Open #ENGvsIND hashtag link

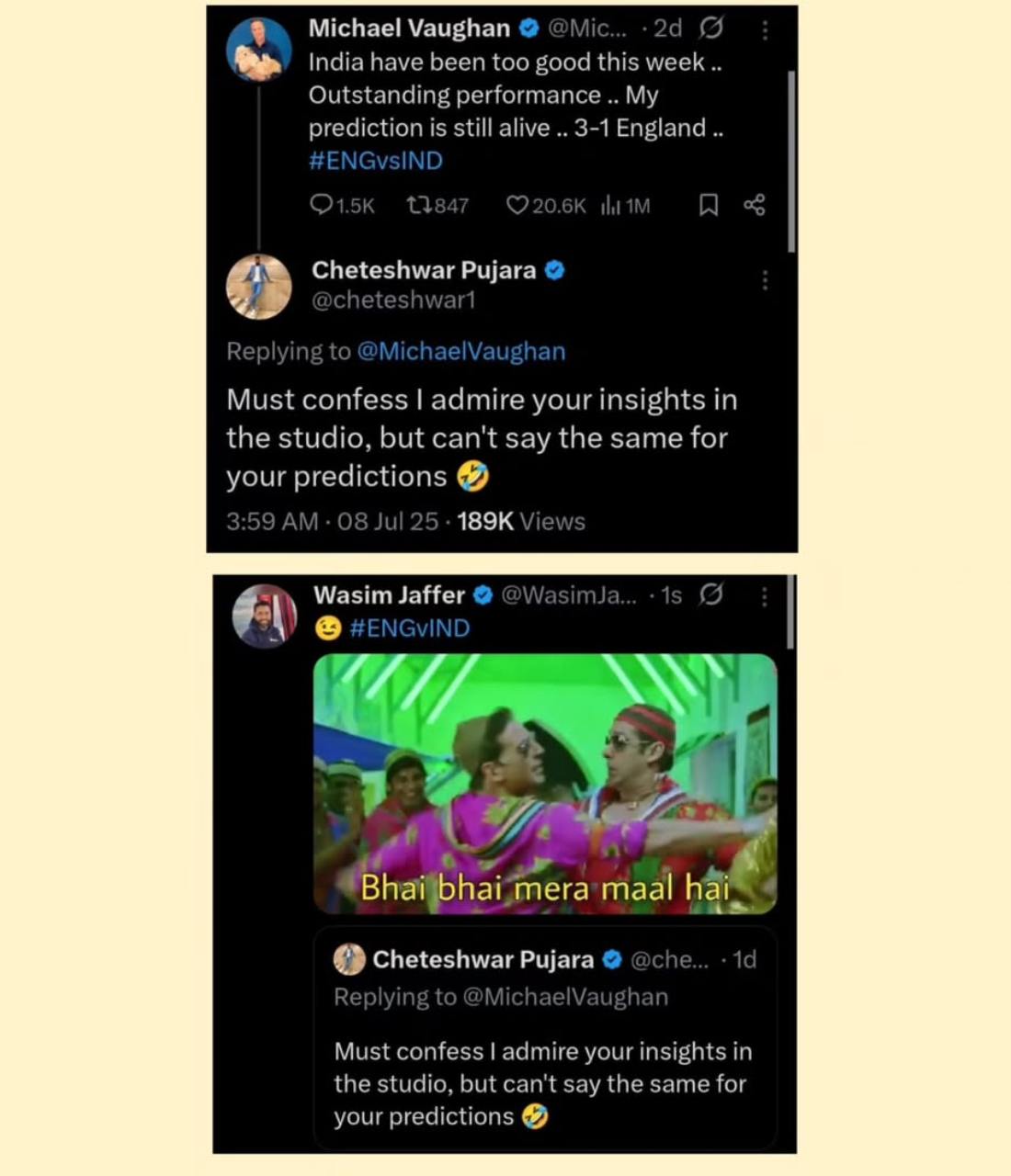[x=375, y=161]
